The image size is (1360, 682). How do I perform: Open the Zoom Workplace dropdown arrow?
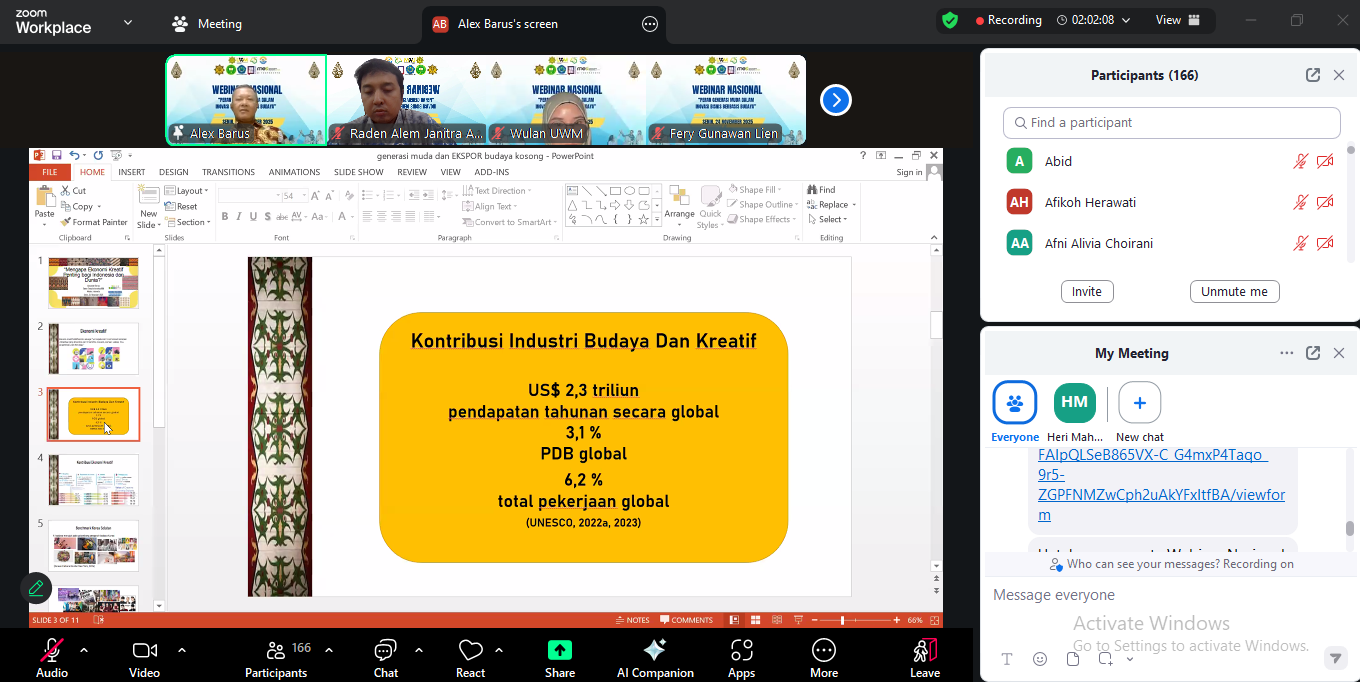tap(127, 22)
